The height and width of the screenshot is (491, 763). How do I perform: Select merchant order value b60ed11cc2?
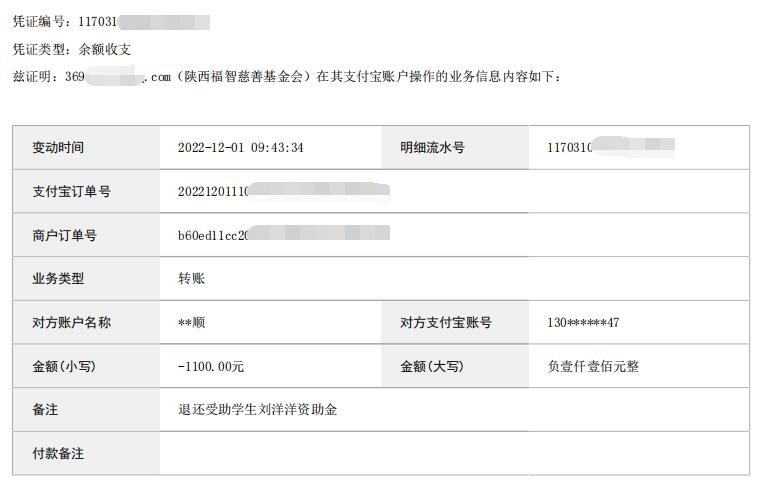pos(283,235)
